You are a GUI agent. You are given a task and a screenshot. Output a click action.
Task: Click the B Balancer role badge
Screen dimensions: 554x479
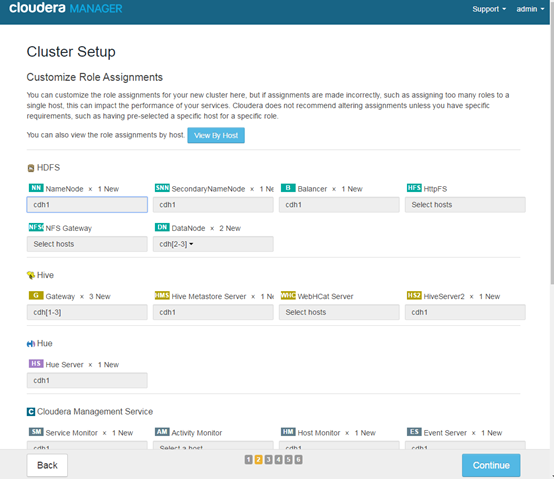[288, 188]
